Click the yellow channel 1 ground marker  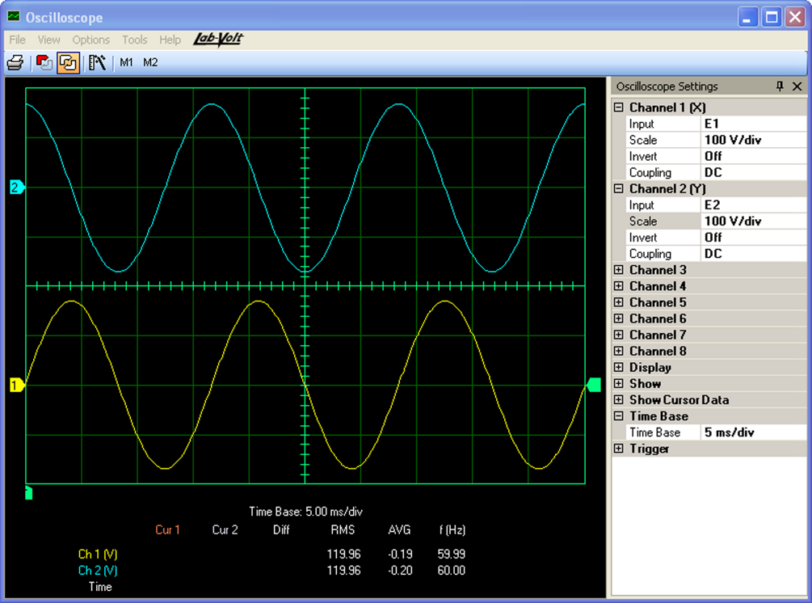(17, 385)
